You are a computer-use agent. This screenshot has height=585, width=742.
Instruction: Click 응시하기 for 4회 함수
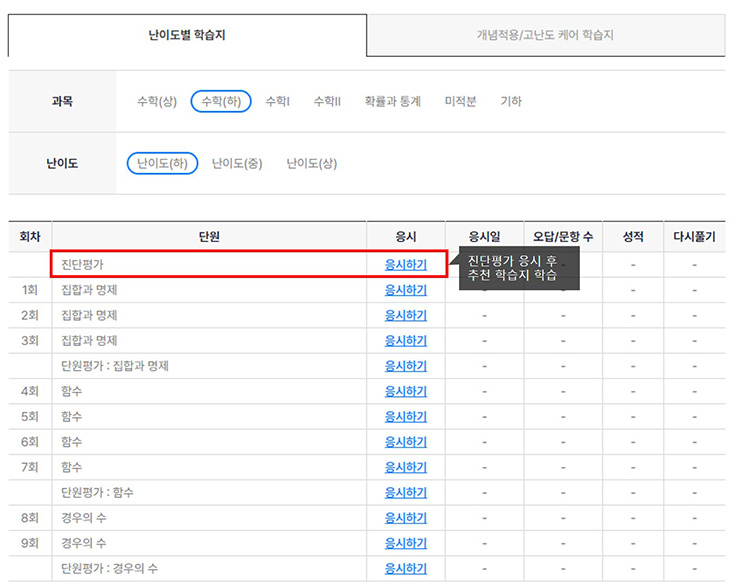pos(406,391)
